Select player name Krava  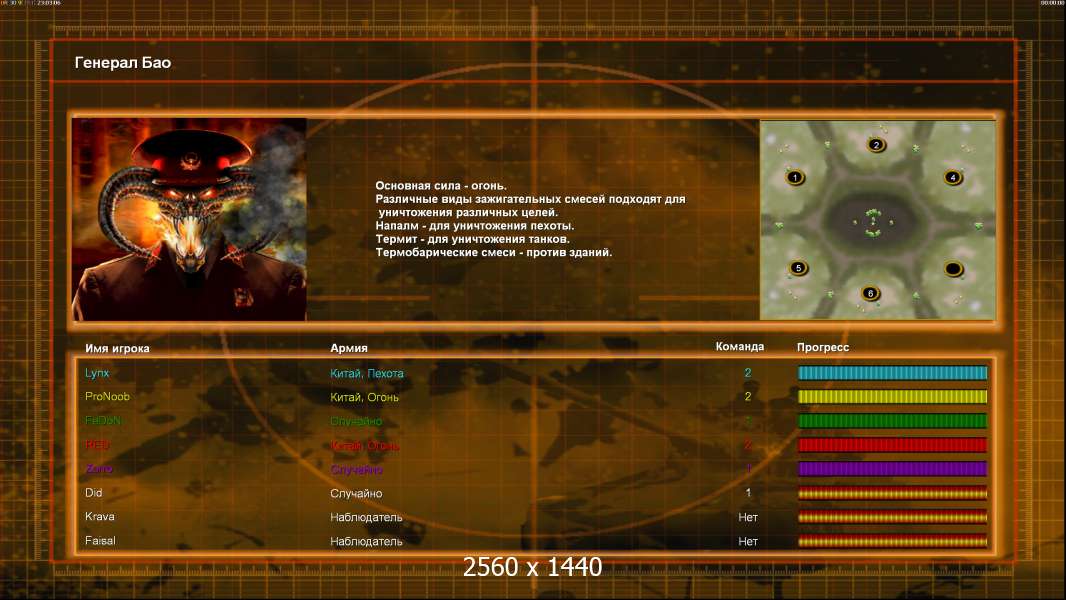pyautogui.click(x=99, y=516)
